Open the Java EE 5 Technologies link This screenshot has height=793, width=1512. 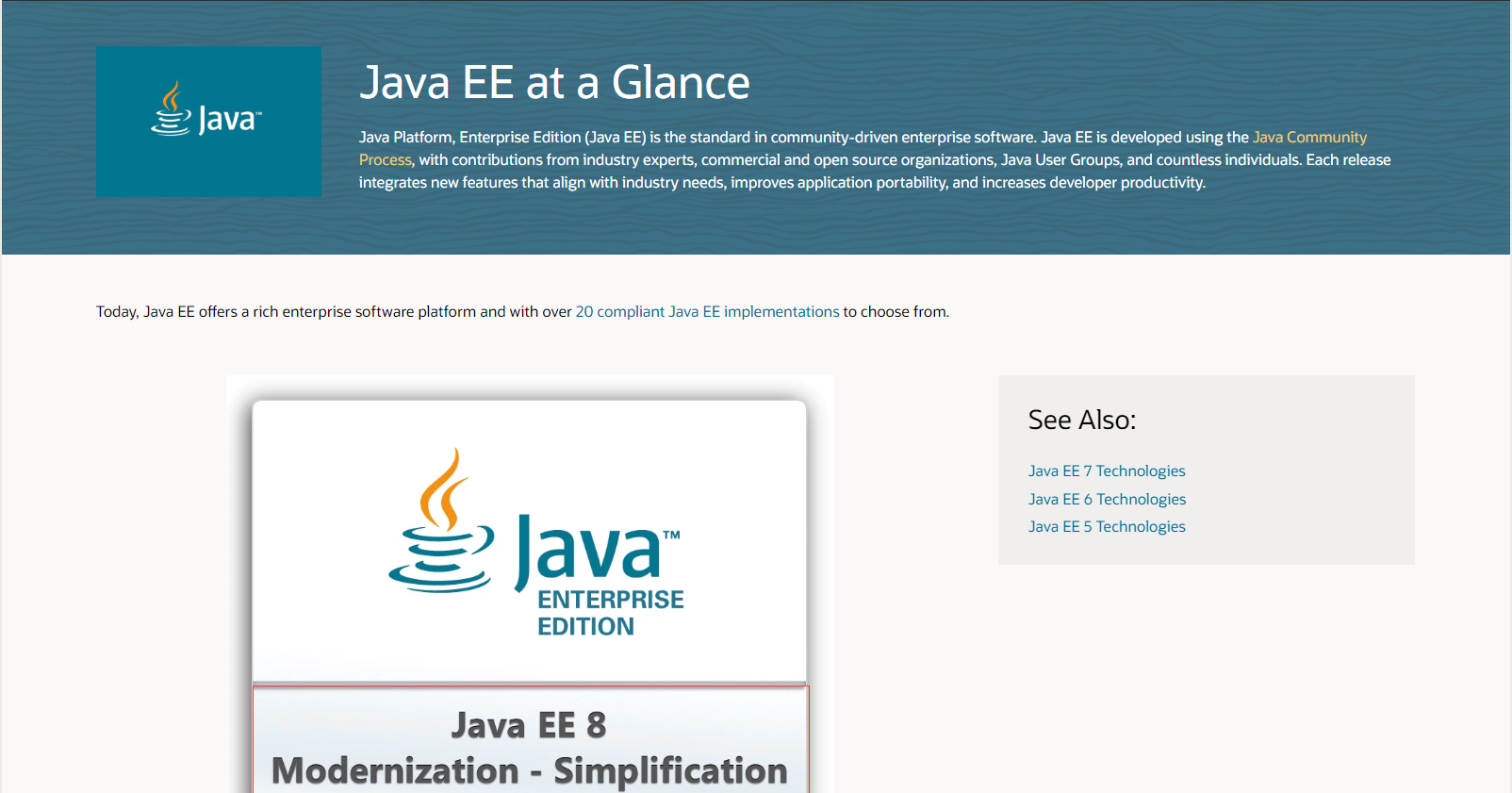pyautogui.click(x=1107, y=527)
